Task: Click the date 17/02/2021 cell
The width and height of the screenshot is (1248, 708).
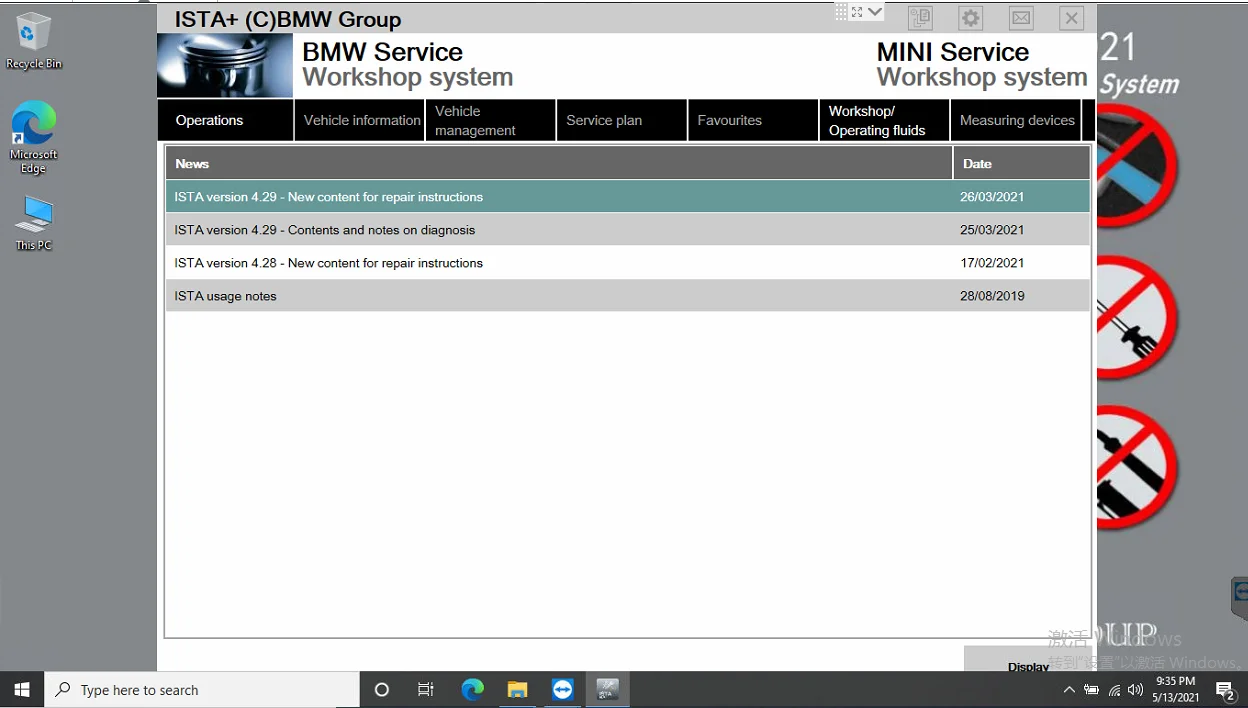Action: pyautogui.click(x=992, y=263)
